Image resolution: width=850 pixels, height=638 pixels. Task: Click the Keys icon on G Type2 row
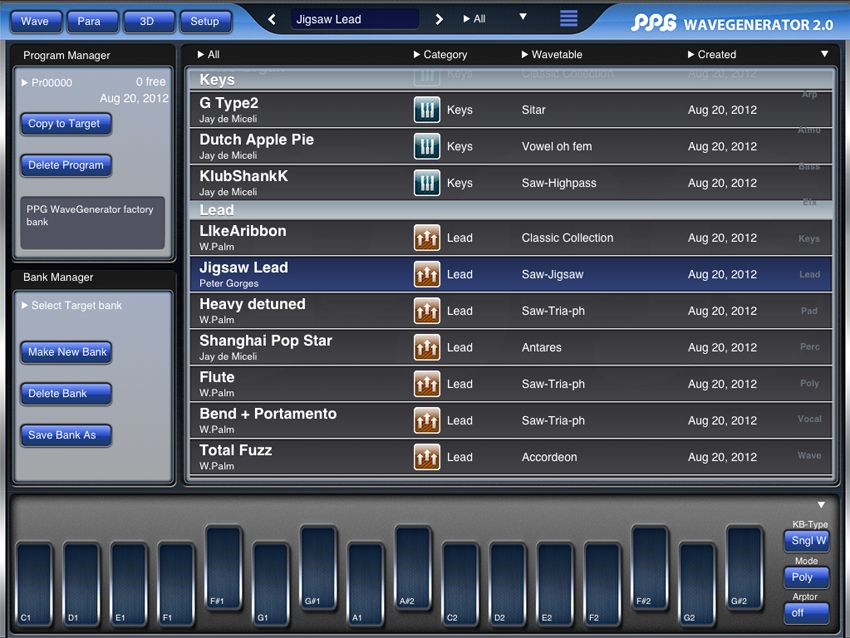[427, 110]
